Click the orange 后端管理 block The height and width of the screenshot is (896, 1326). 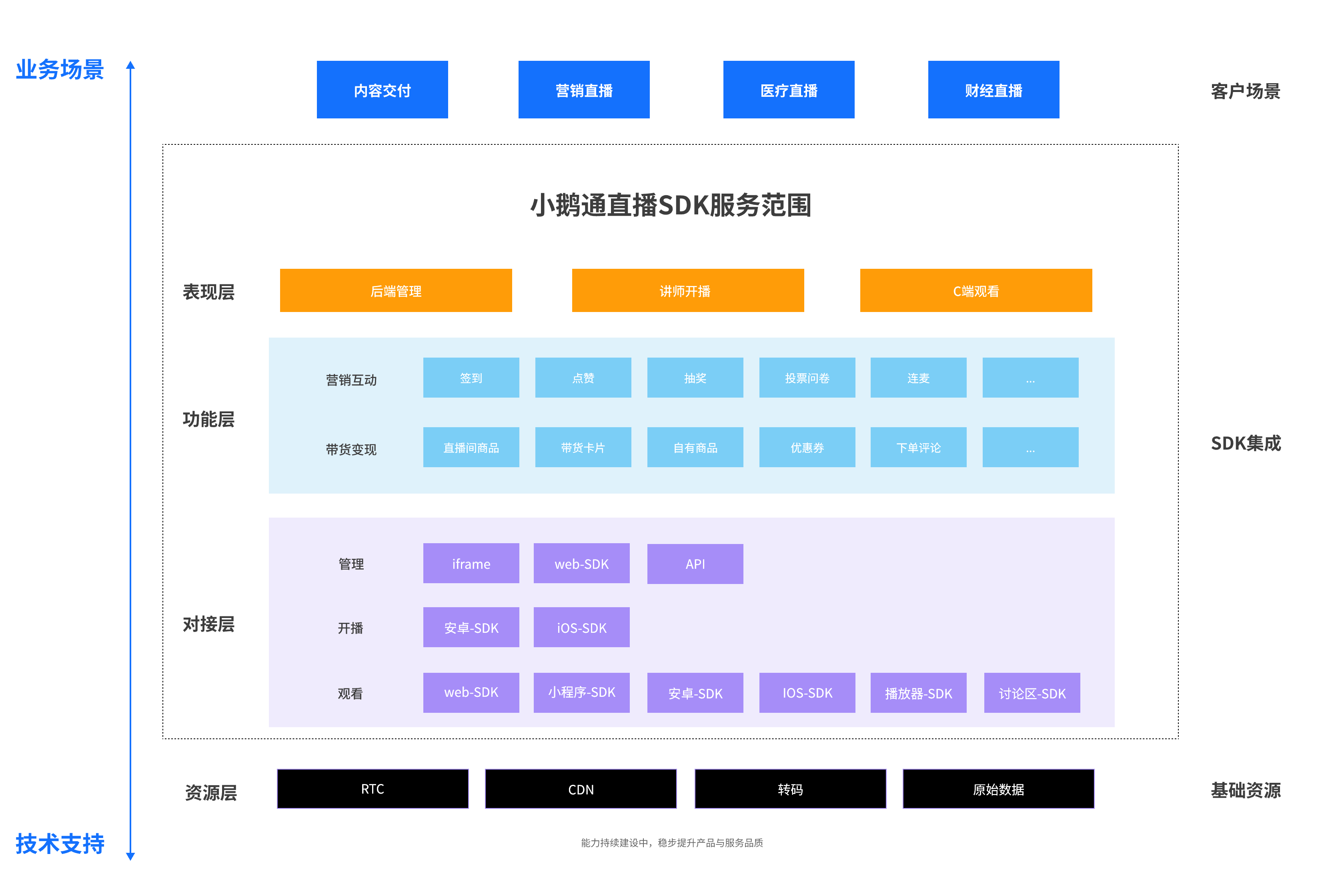(x=395, y=290)
